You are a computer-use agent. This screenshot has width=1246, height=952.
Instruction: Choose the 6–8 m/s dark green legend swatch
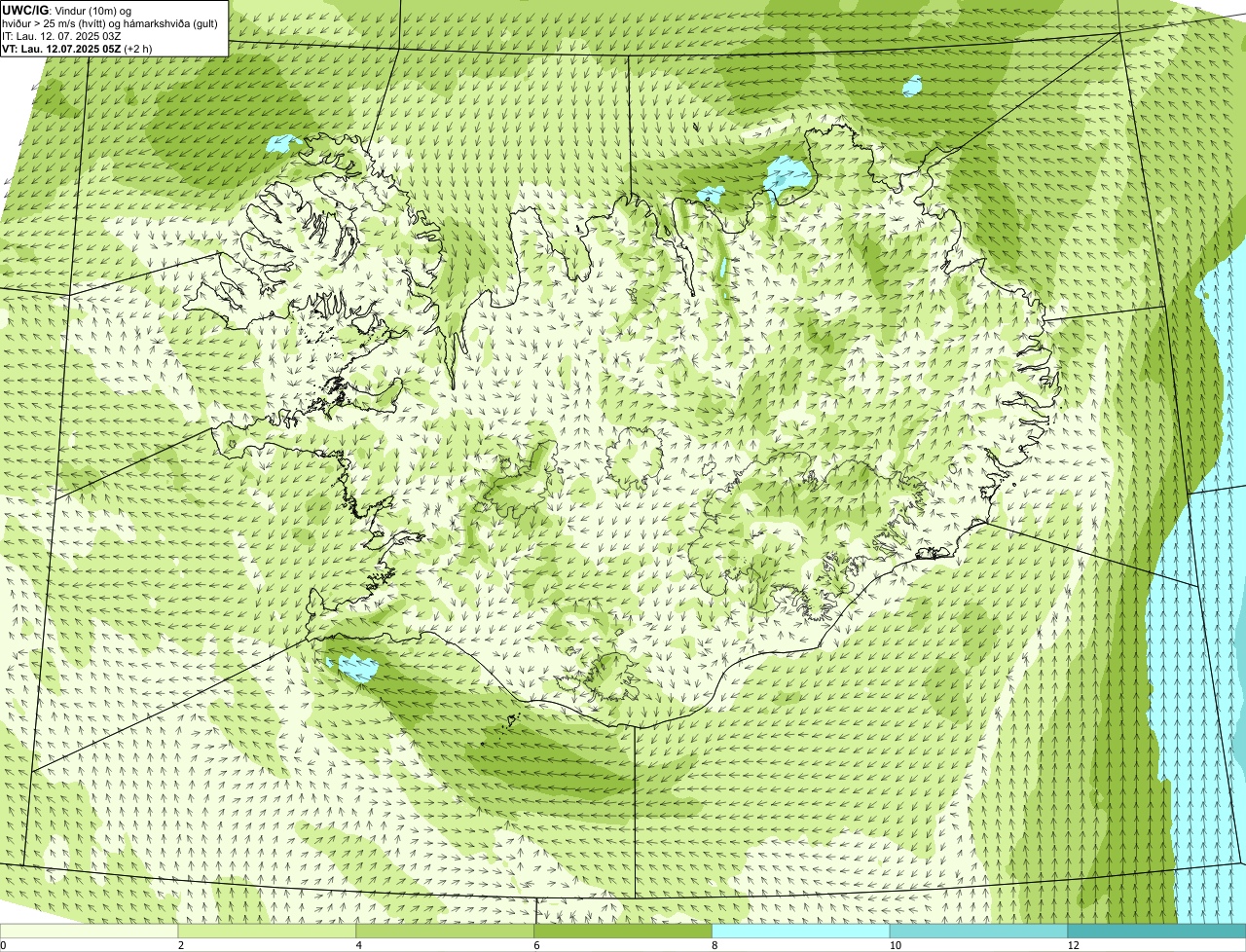pyautogui.click(x=623, y=932)
